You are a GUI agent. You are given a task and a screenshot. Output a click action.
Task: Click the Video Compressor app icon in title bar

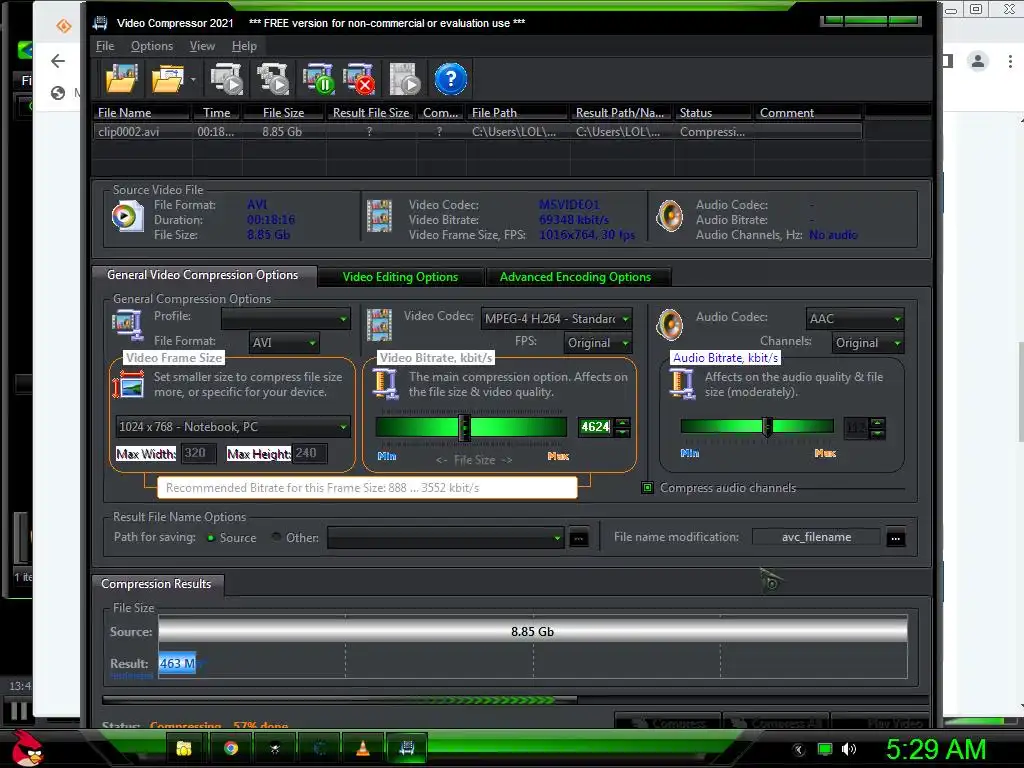100,23
